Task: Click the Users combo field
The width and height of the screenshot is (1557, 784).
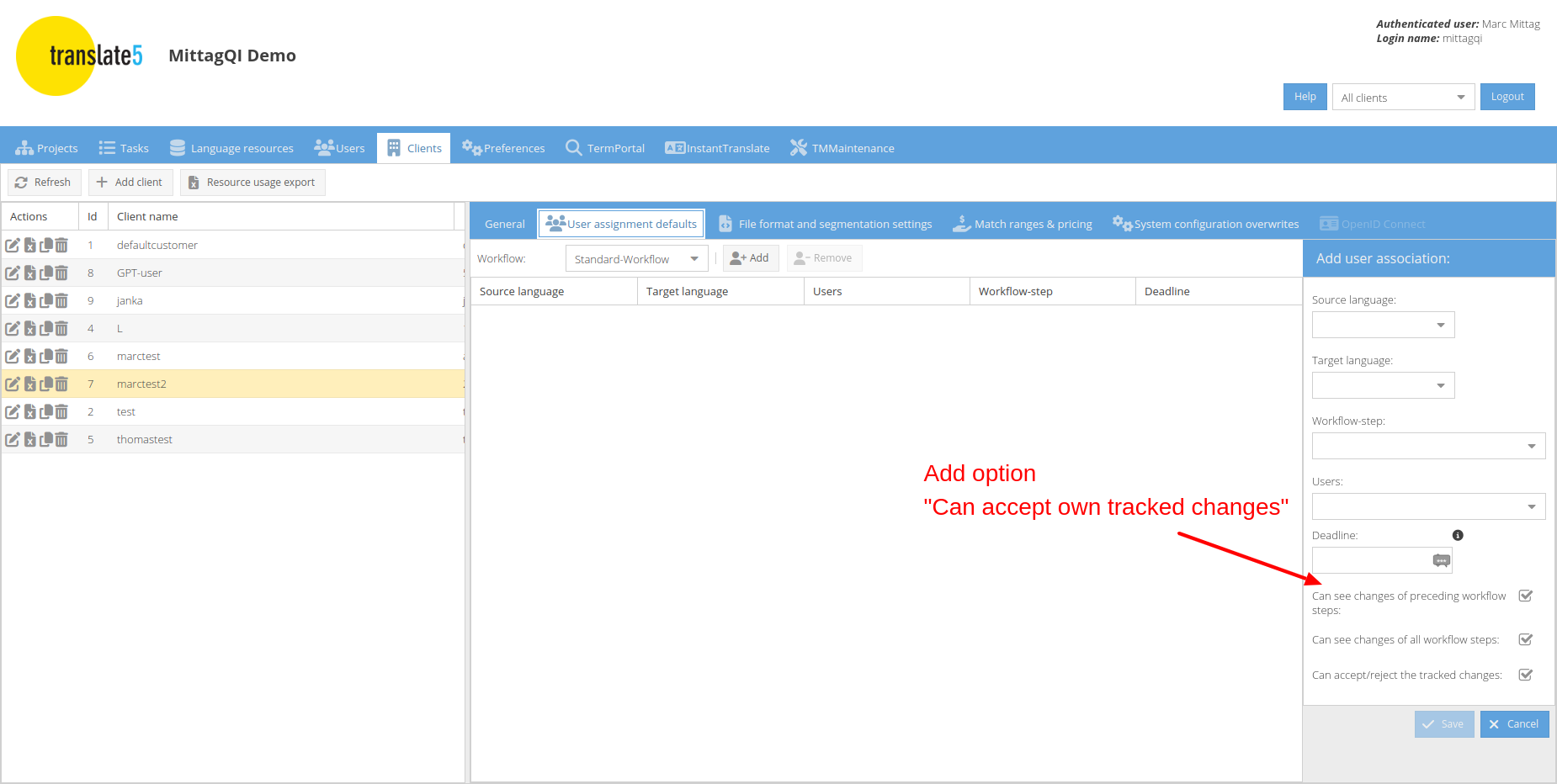Action: pyautogui.click(x=1427, y=506)
